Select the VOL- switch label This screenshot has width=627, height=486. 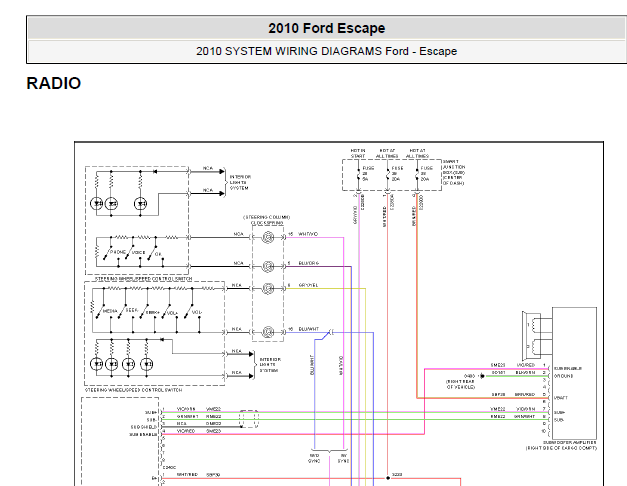tap(197, 312)
